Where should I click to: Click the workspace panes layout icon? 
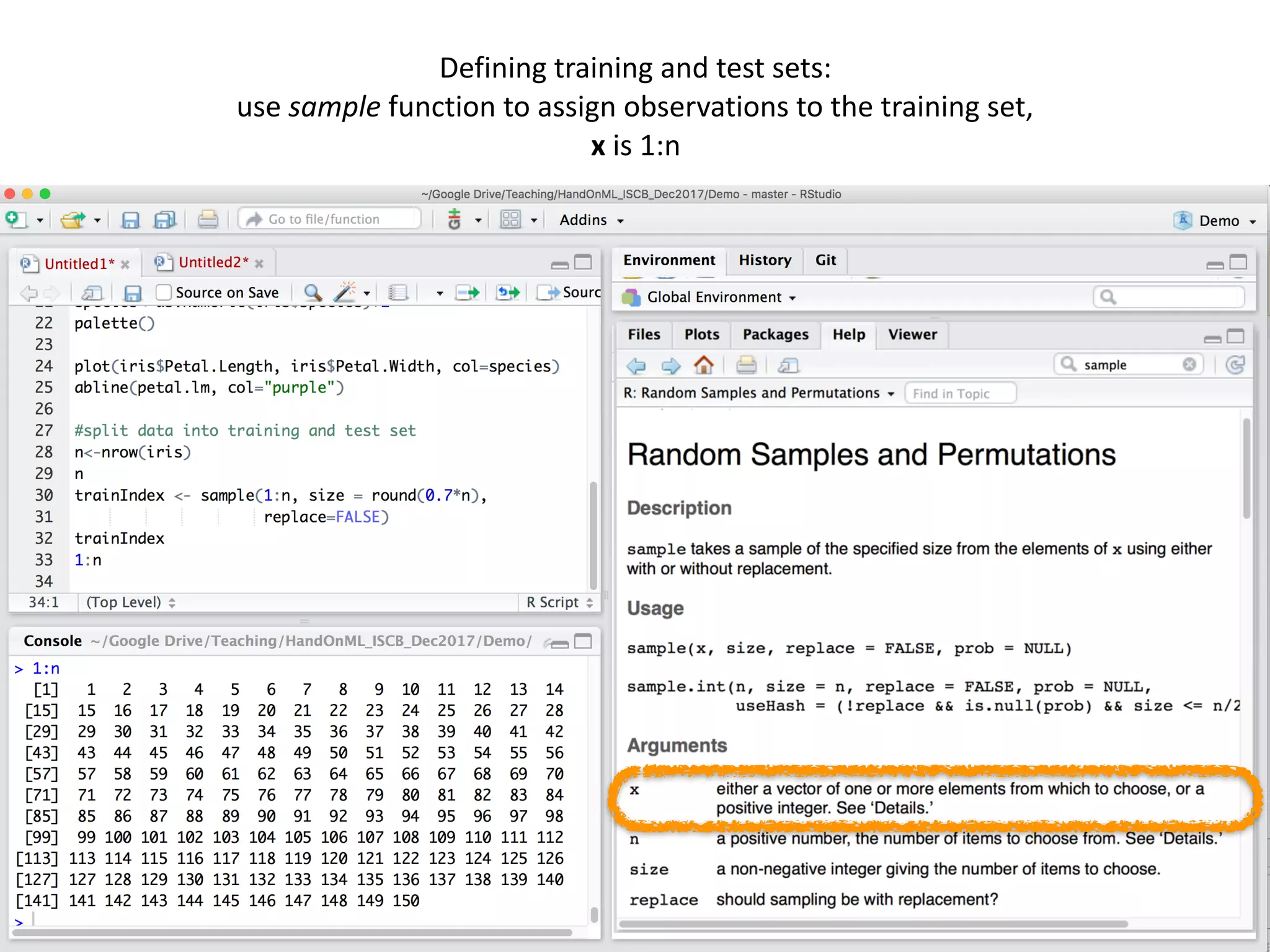pyautogui.click(x=510, y=219)
